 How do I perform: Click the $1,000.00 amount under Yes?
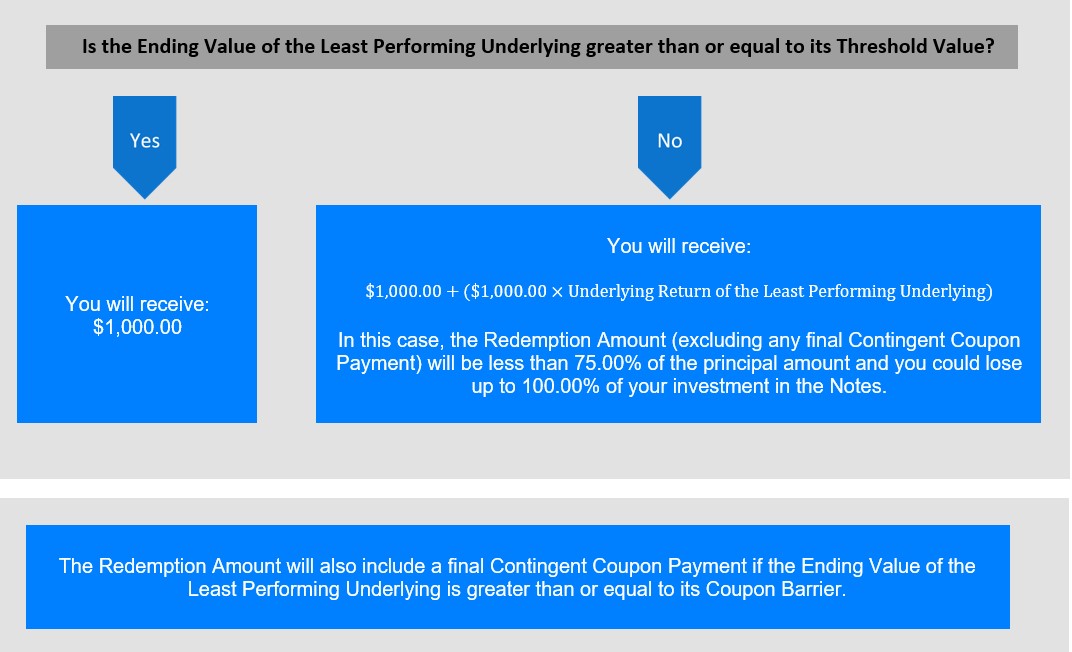[137, 327]
